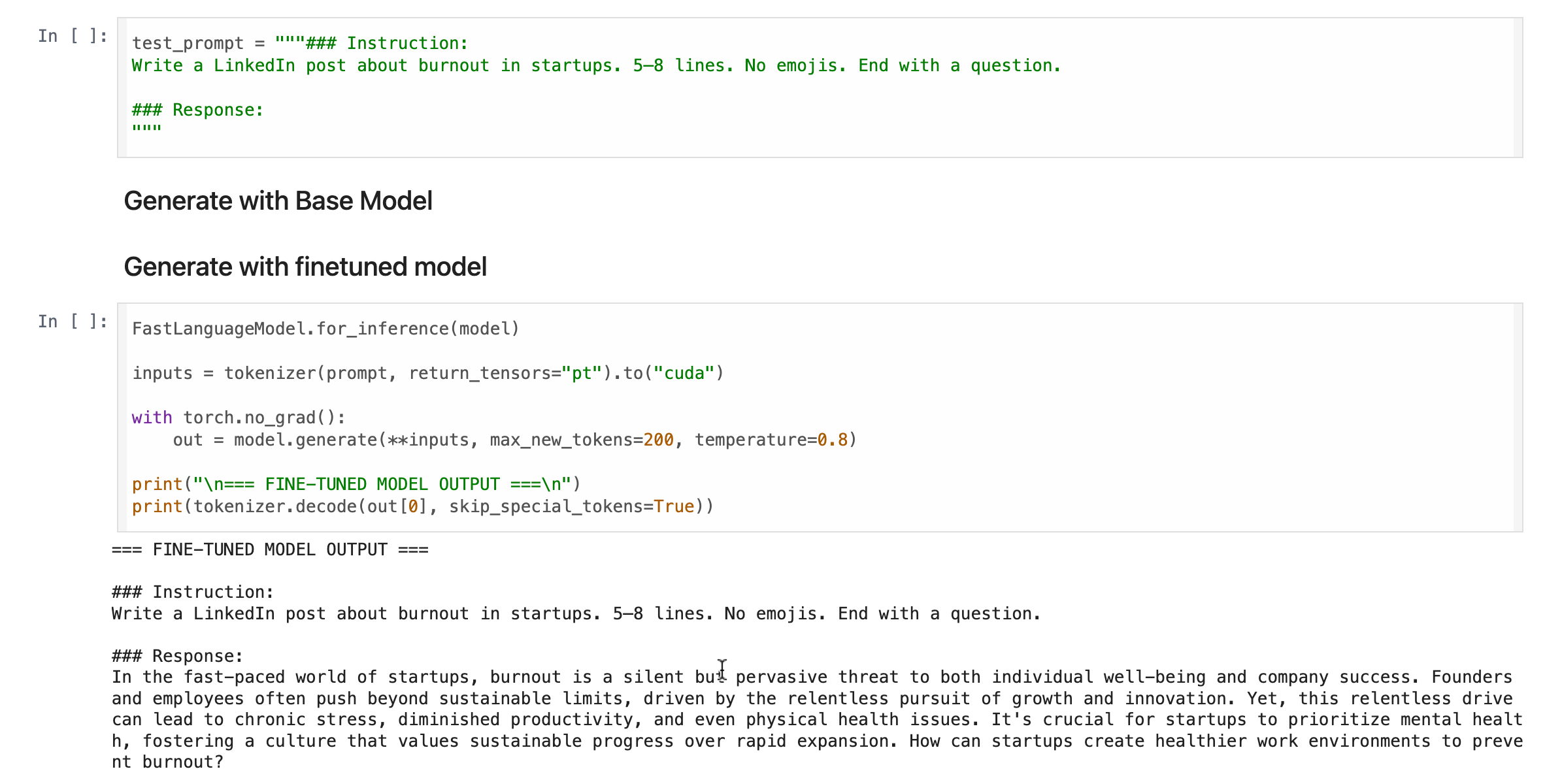Click the '### Instruction:' line in the output

(x=193, y=592)
